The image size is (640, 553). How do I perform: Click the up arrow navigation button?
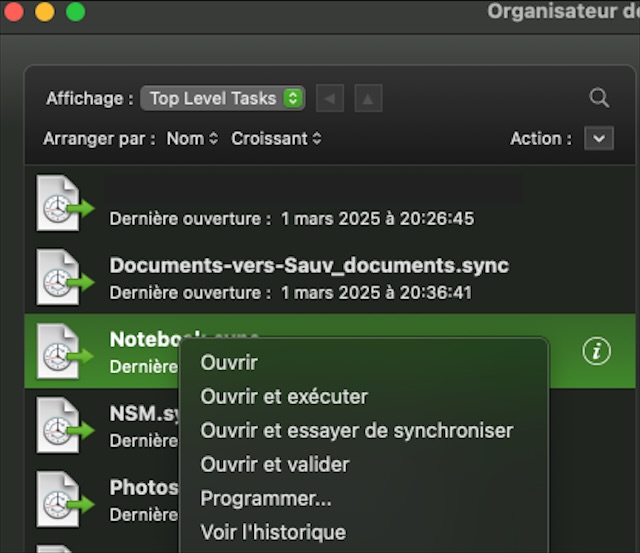[x=367, y=98]
